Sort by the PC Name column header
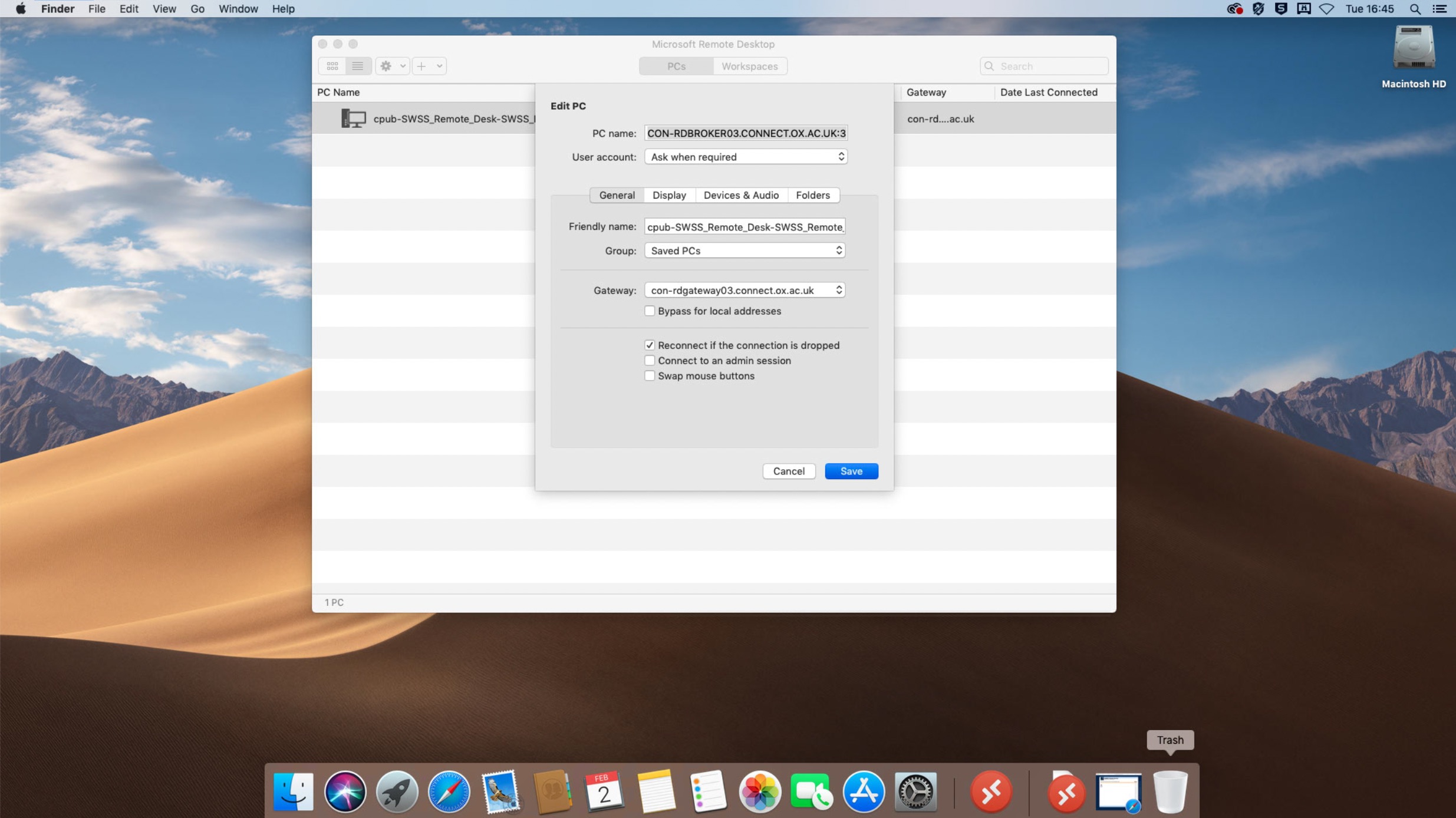 click(338, 92)
